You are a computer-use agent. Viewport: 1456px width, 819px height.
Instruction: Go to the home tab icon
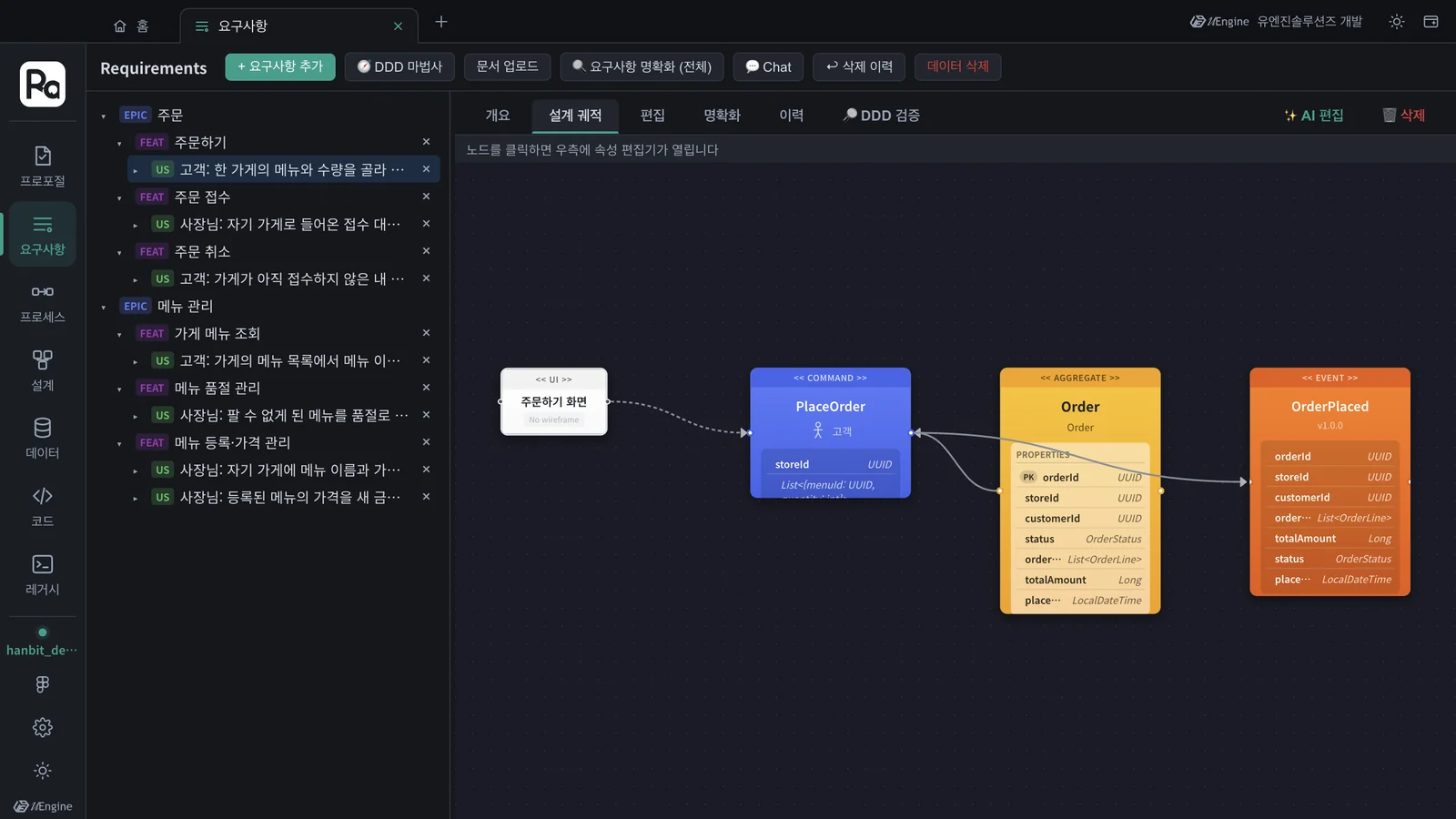(x=120, y=26)
